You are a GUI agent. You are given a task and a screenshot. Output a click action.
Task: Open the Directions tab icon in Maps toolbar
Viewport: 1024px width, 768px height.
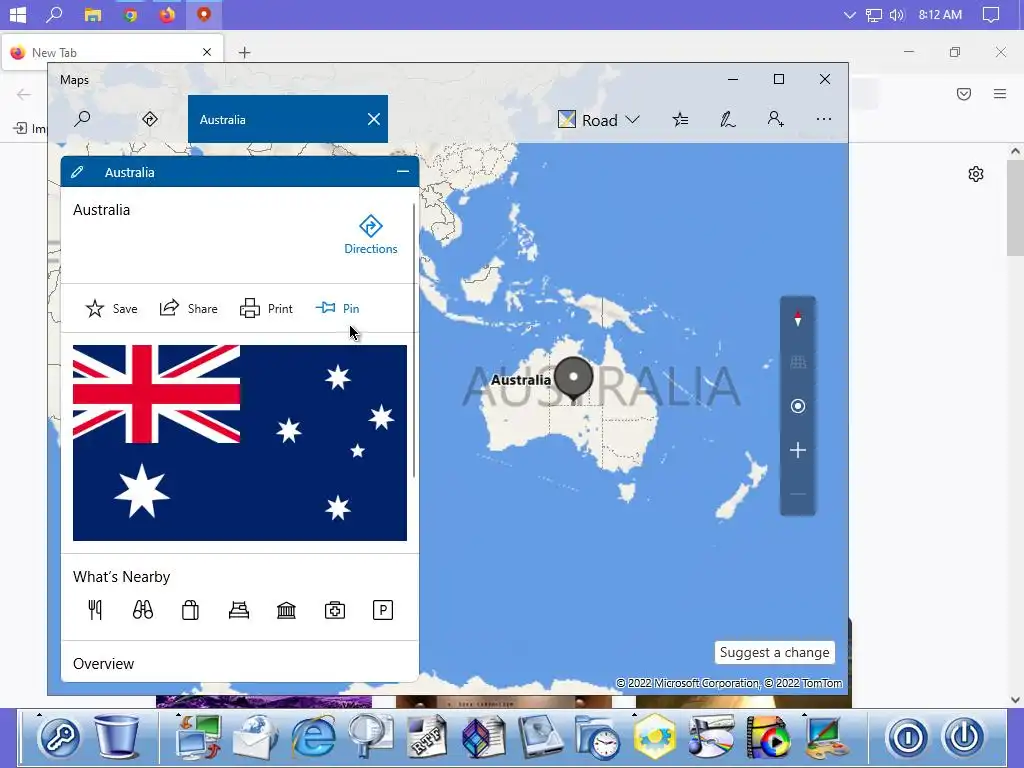click(x=150, y=119)
